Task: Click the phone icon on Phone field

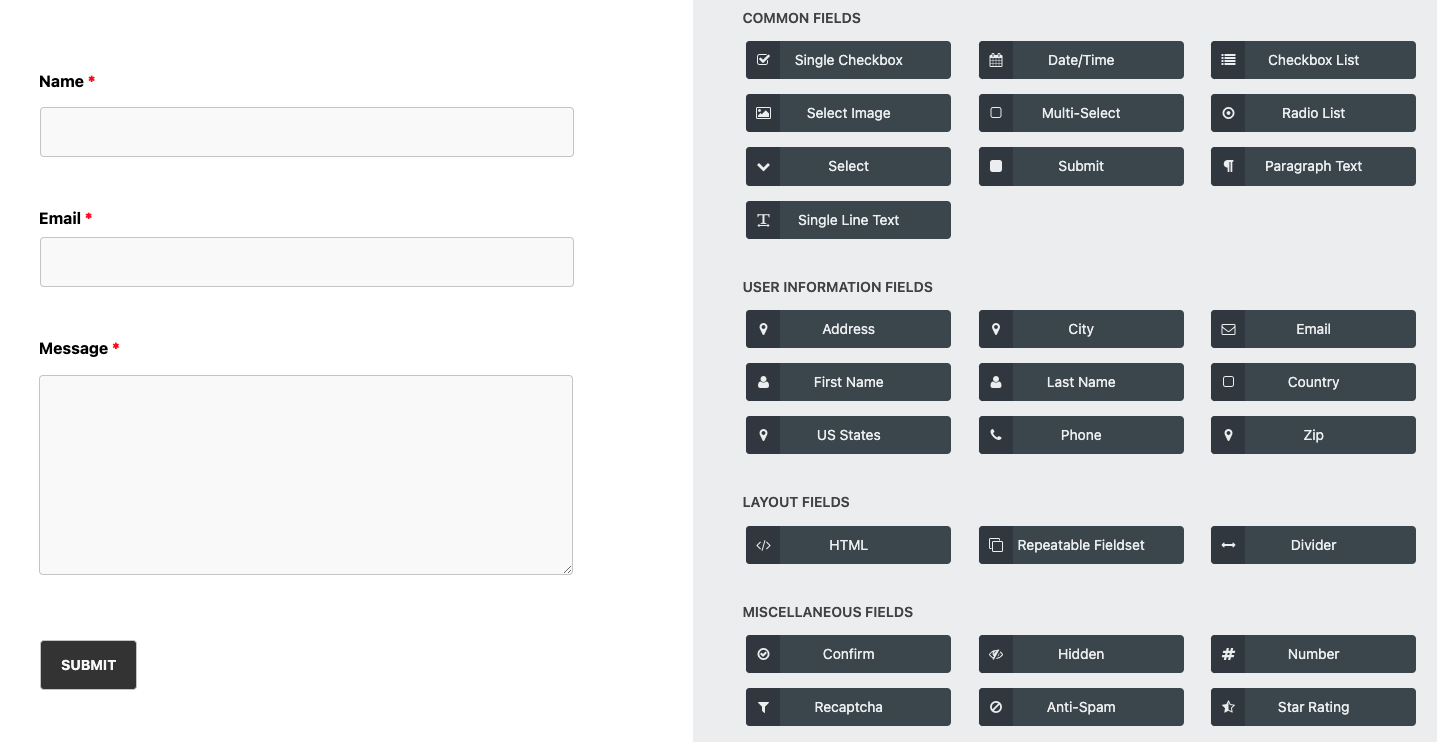Action: [996, 435]
